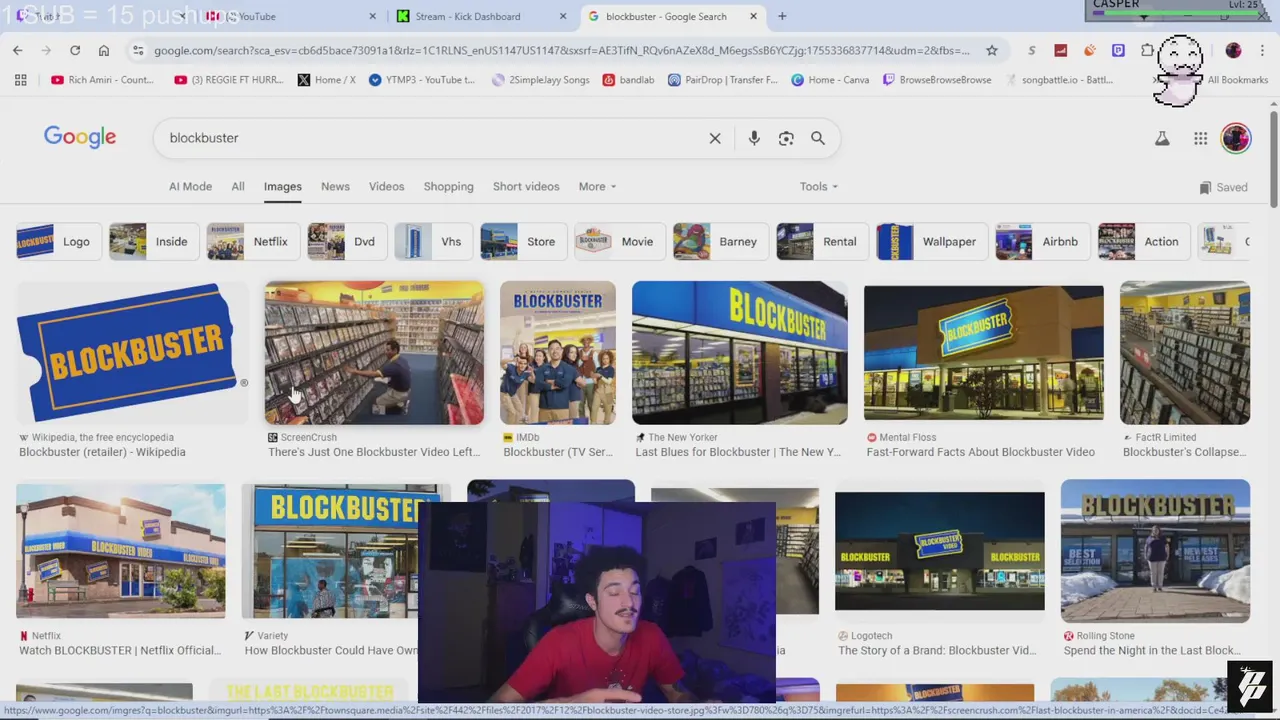1280x720 pixels.
Task: Open Rolling Stone snowy store image
Action: [x=1155, y=551]
